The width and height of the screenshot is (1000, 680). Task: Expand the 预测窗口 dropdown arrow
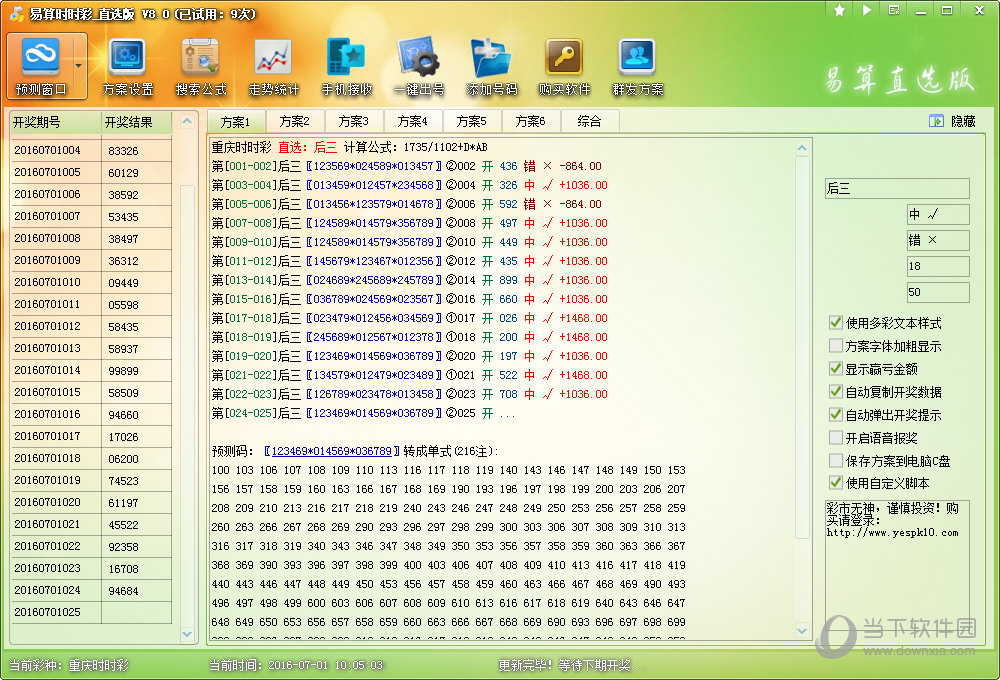(79, 66)
